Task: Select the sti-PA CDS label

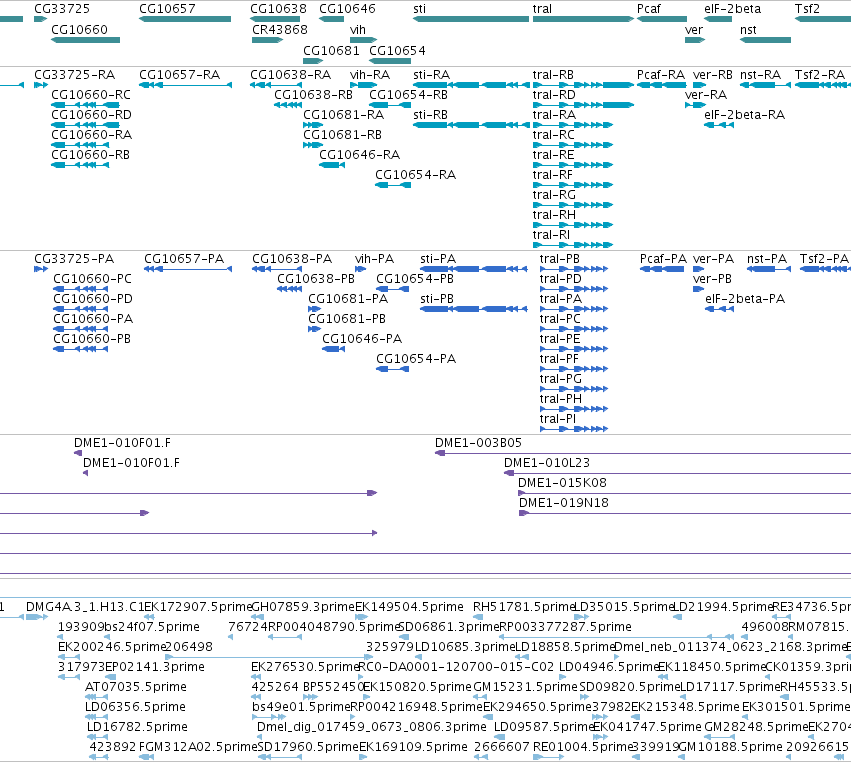Action: 438,258
